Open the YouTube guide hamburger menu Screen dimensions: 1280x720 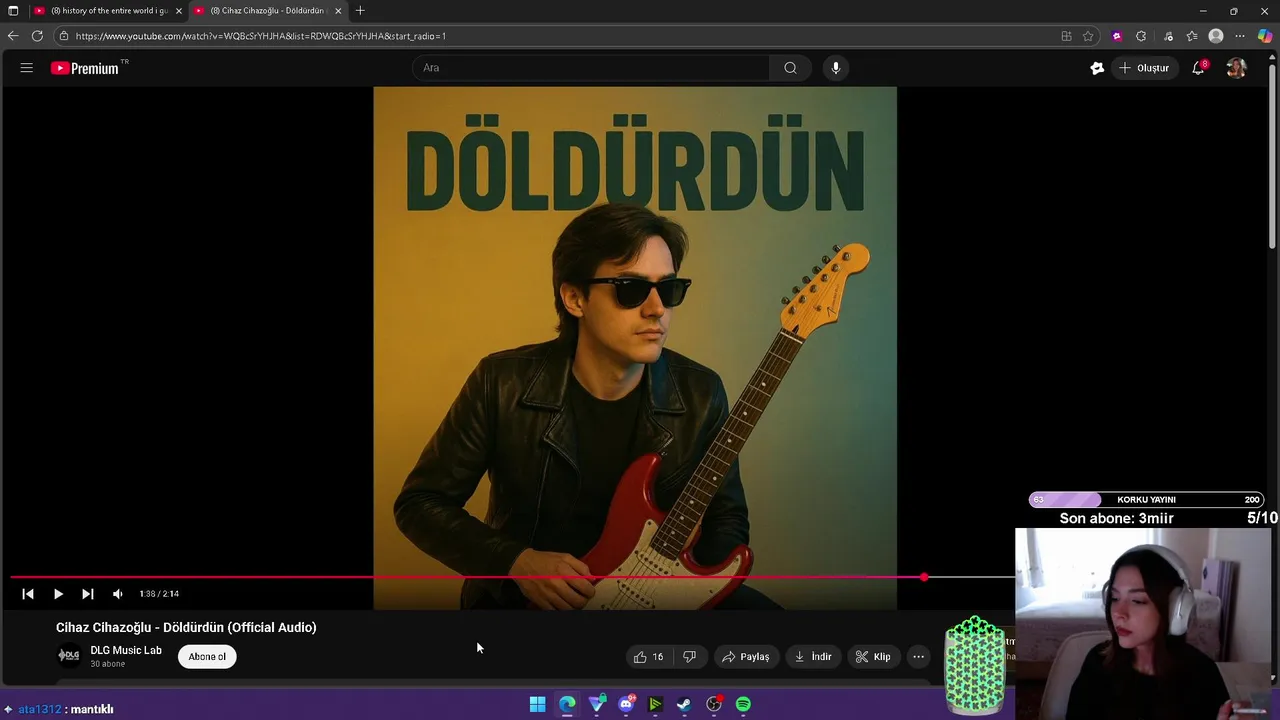click(x=27, y=68)
